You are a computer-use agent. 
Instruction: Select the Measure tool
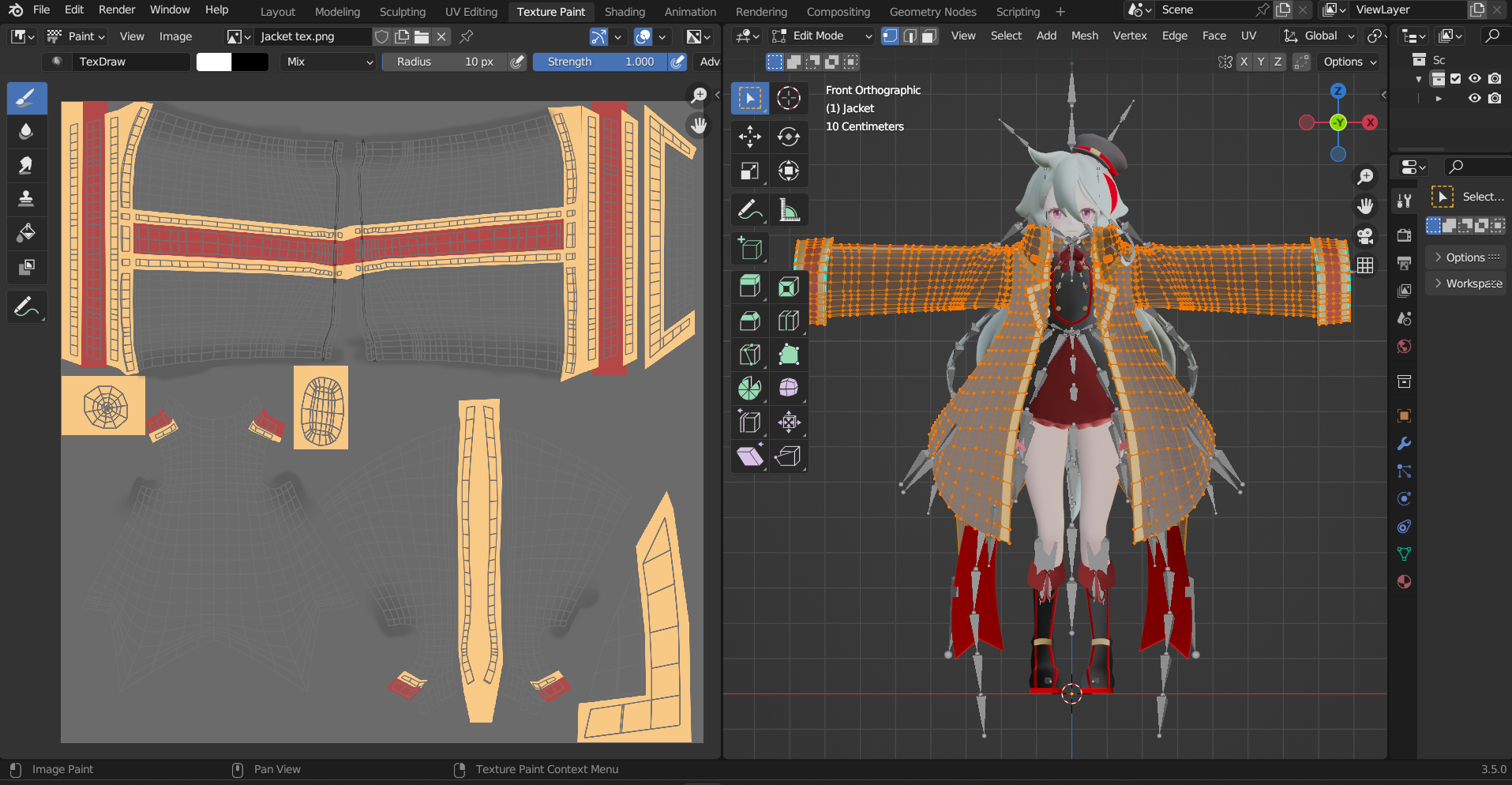point(788,210)
